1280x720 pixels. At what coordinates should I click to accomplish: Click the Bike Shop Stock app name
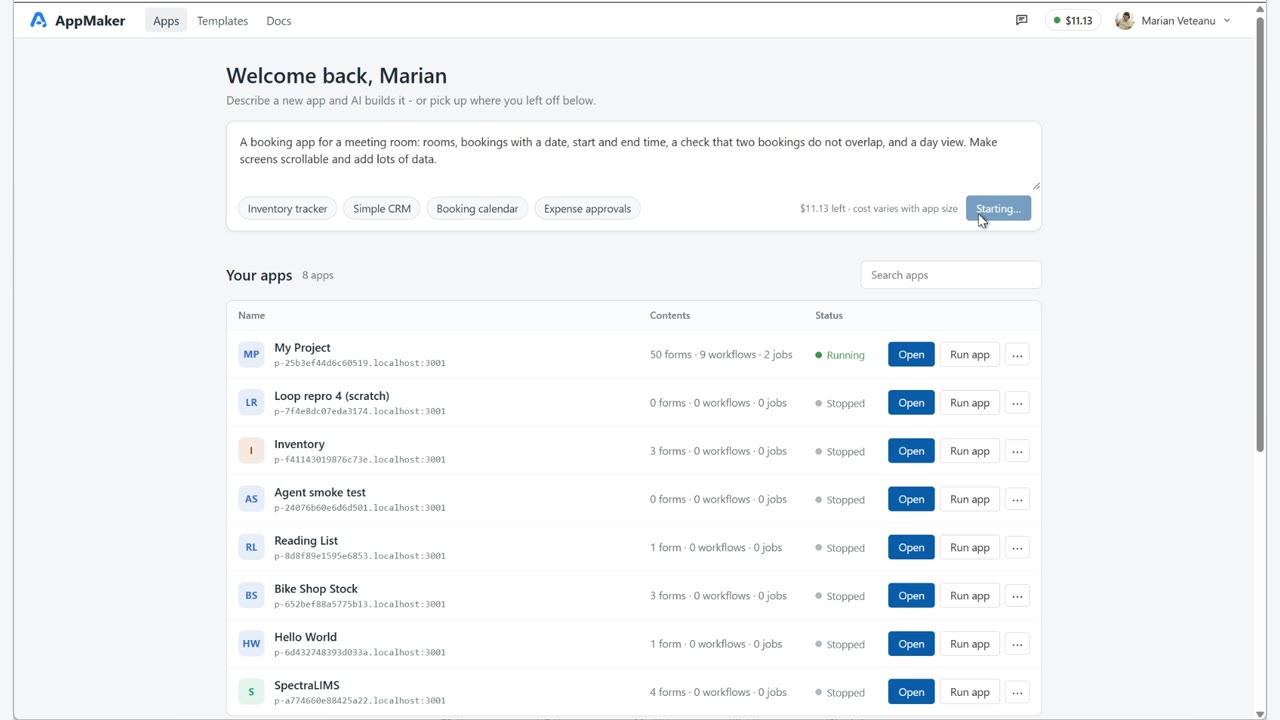pos(316,588)
